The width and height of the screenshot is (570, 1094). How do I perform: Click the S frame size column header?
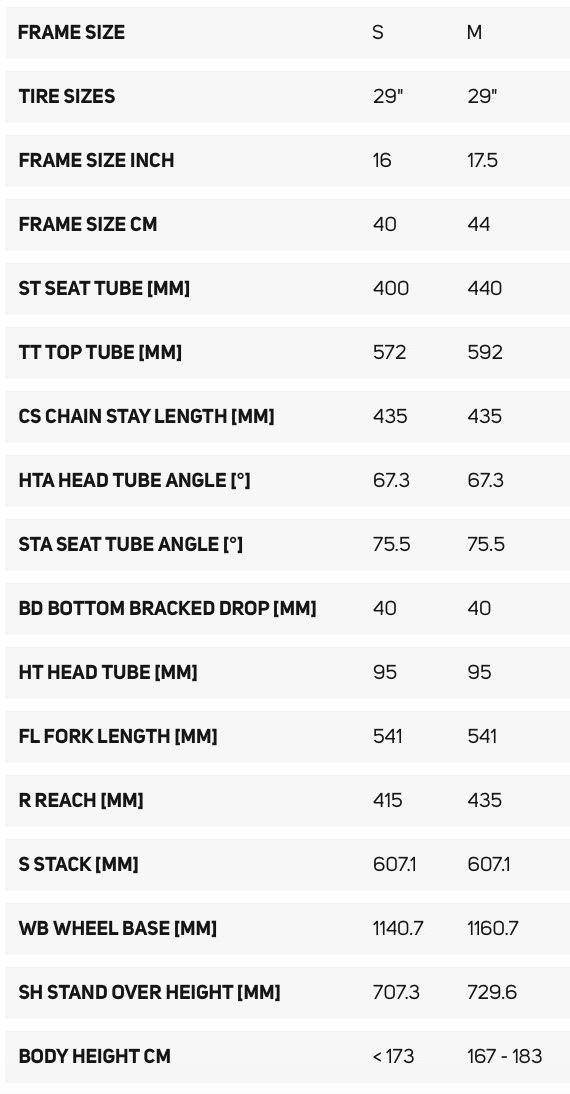tap(378, 32)
